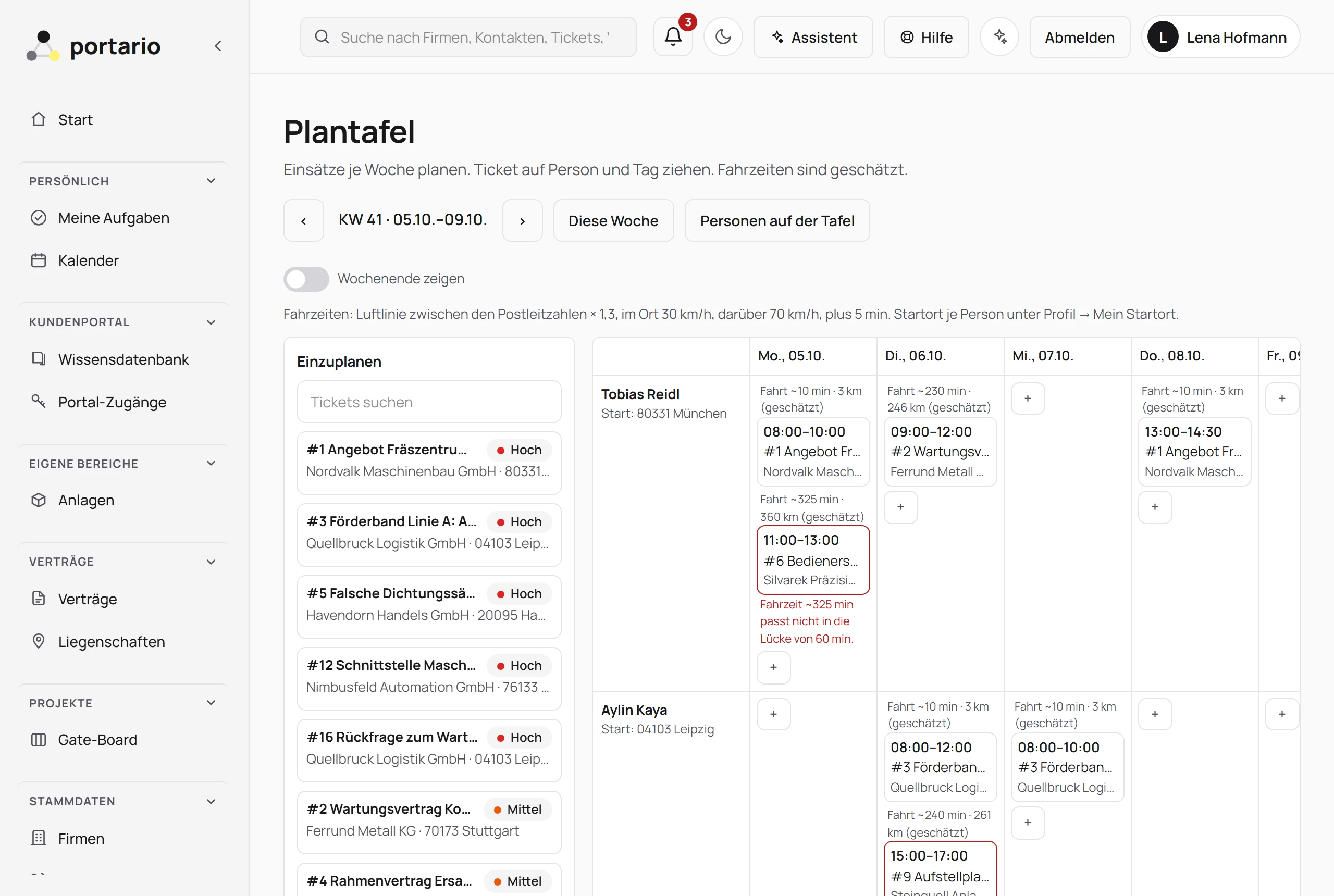
Task: Collapse the EIGENE BEREICHE section
Action: click(211, 464)
